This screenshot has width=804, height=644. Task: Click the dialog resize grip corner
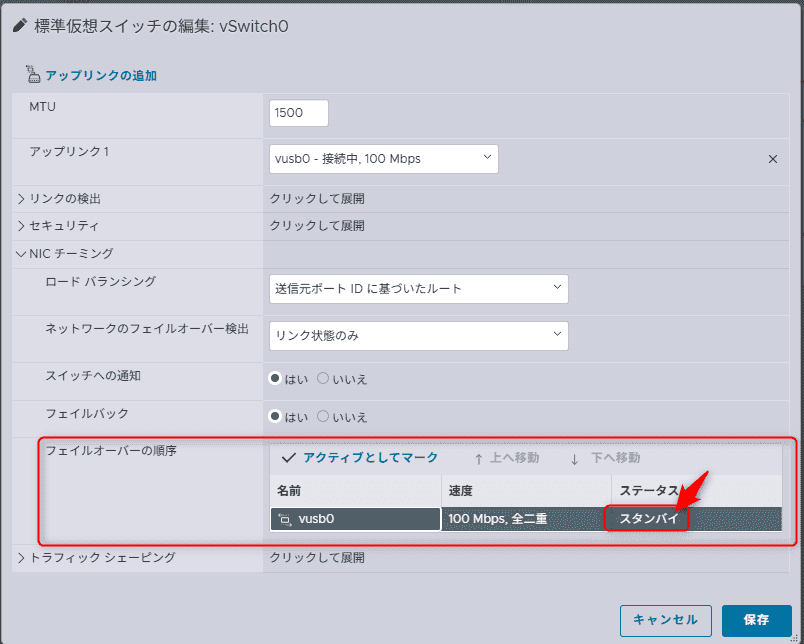click(795, 638)
